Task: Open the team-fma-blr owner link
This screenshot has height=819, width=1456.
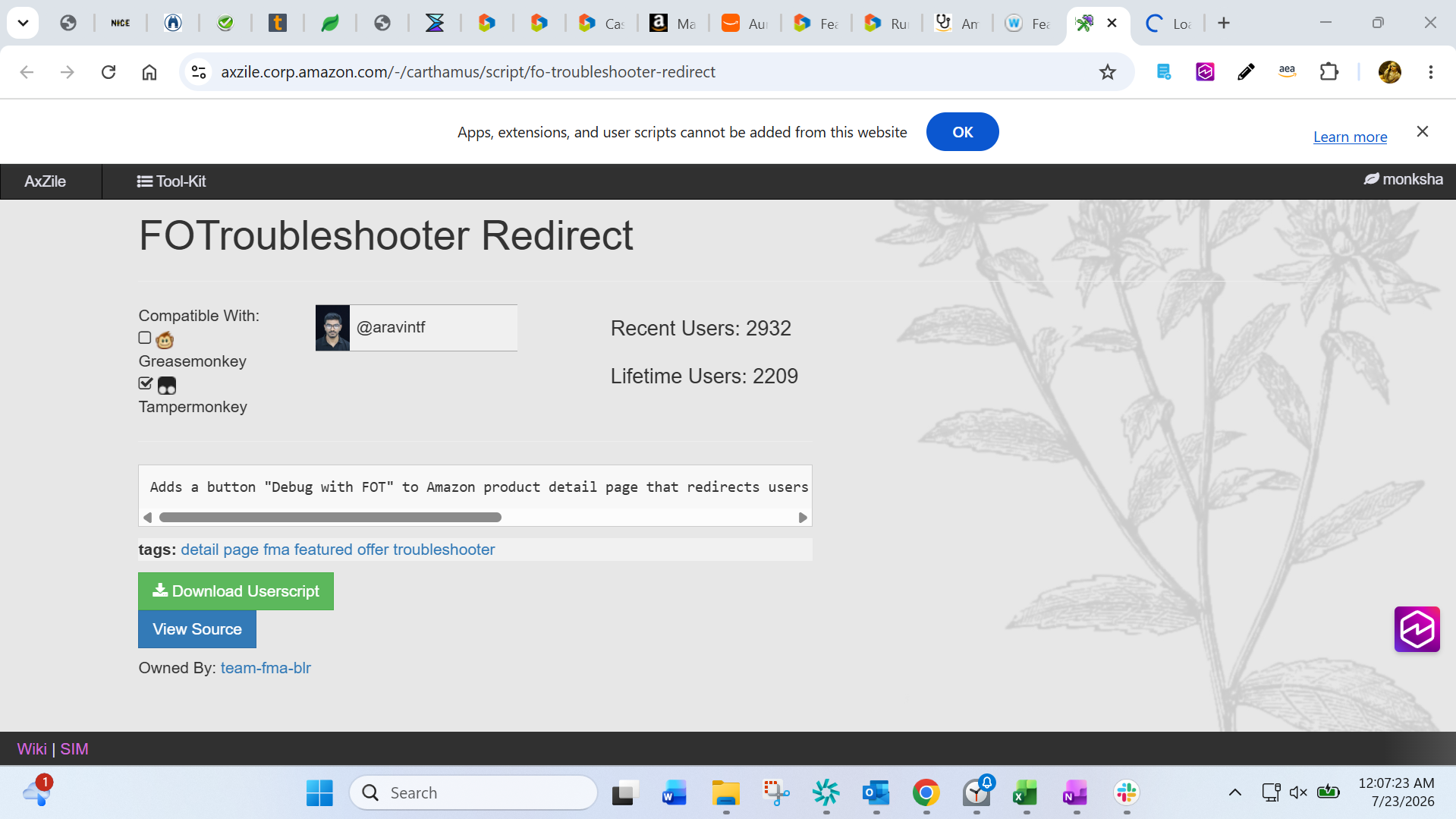Action: tap(266, 668)
